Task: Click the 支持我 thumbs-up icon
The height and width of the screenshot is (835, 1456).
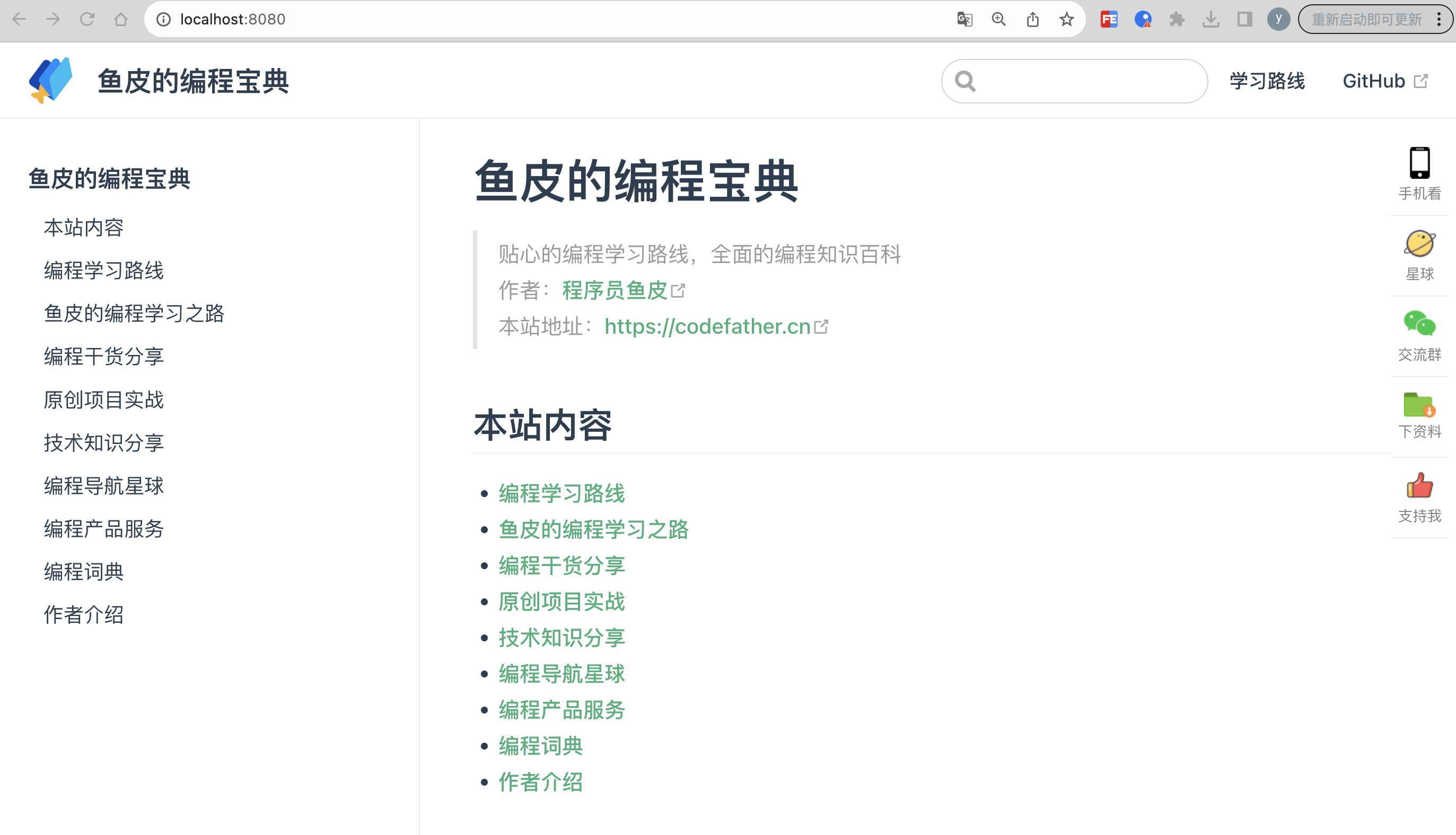Action: (x=1419, y=486)
